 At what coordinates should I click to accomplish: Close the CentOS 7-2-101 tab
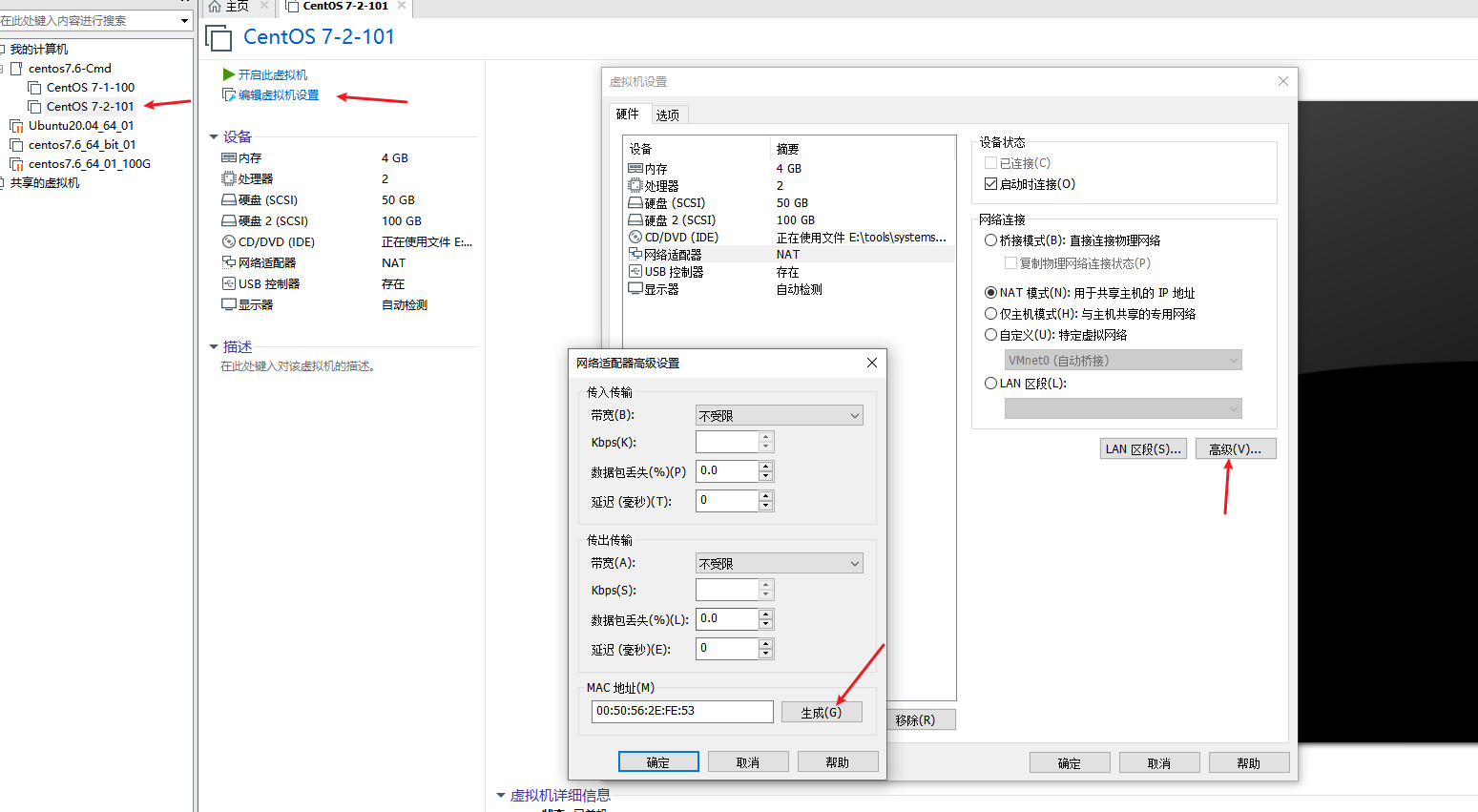click(x=402, y=6)
